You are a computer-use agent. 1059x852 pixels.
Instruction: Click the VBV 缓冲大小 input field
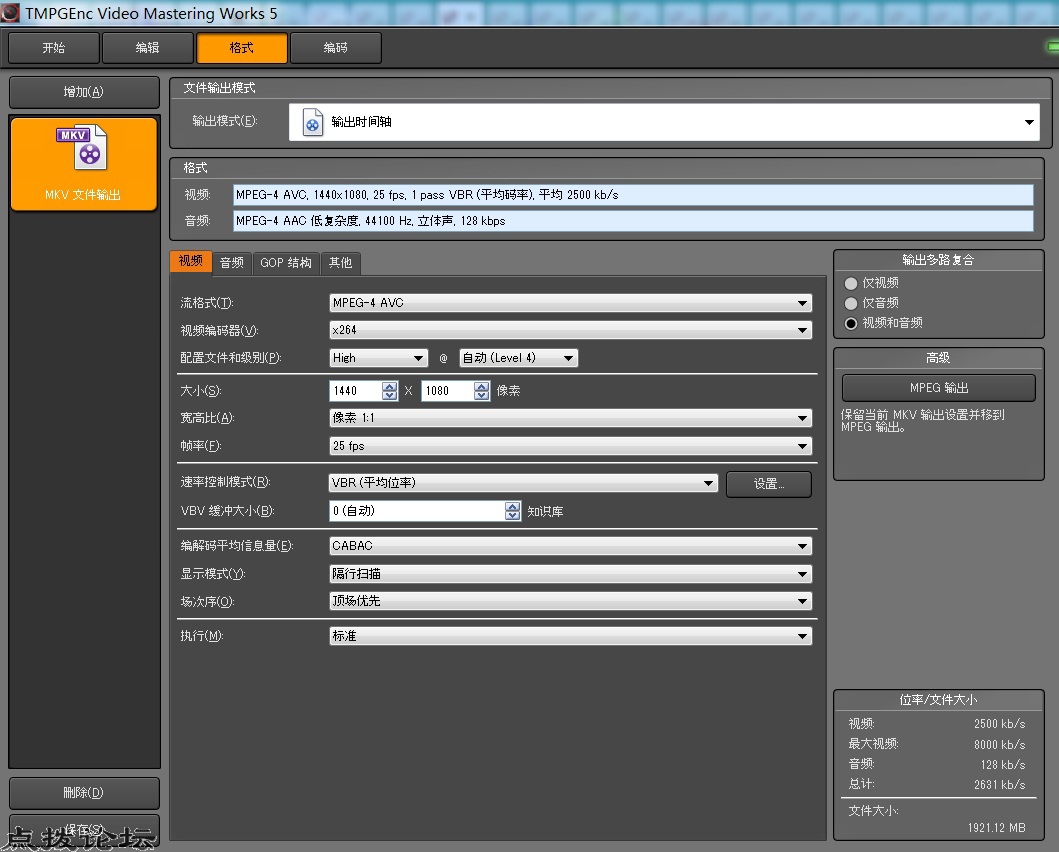(x=417, y=511)
